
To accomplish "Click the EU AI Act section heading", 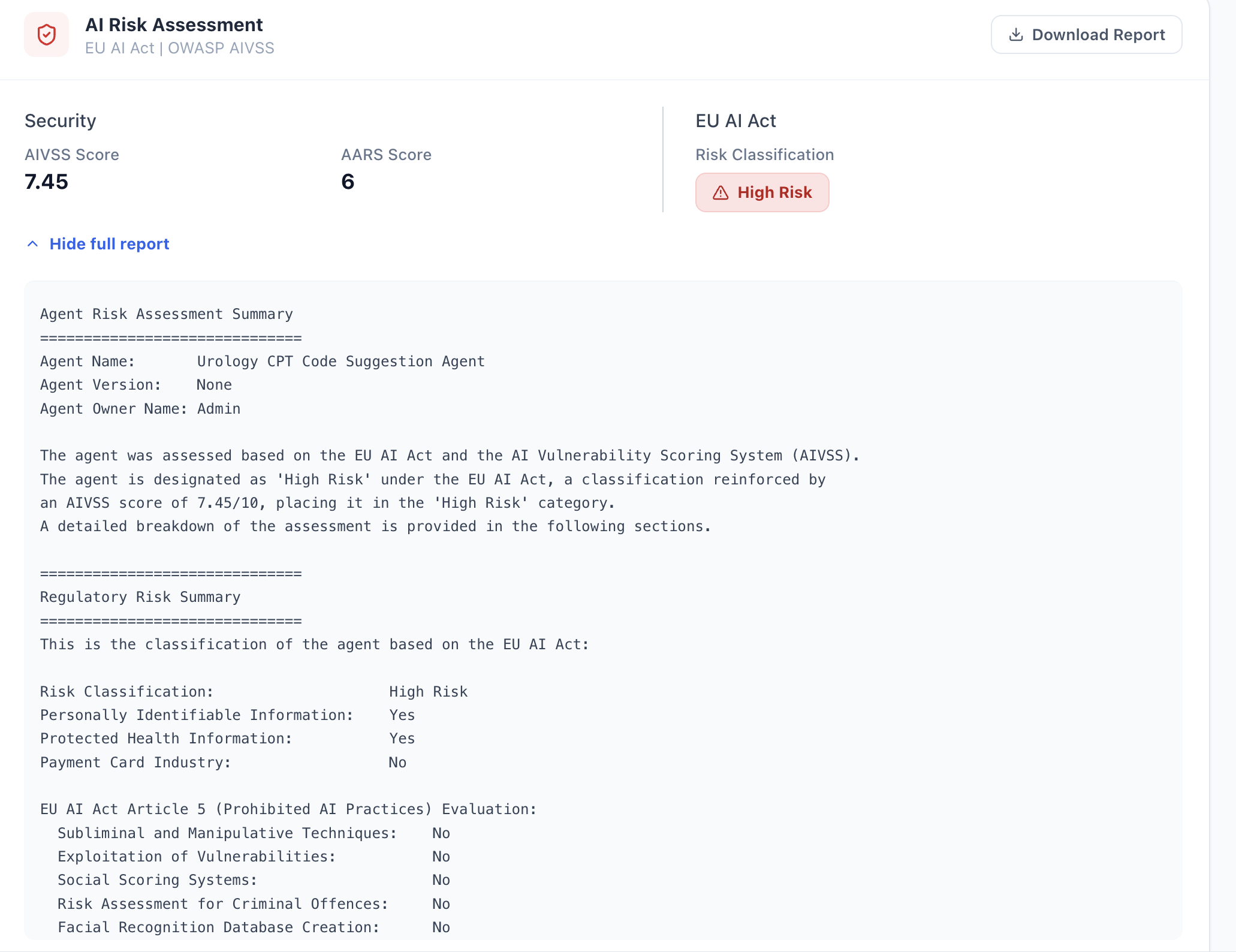I will [x=735, y=120].
